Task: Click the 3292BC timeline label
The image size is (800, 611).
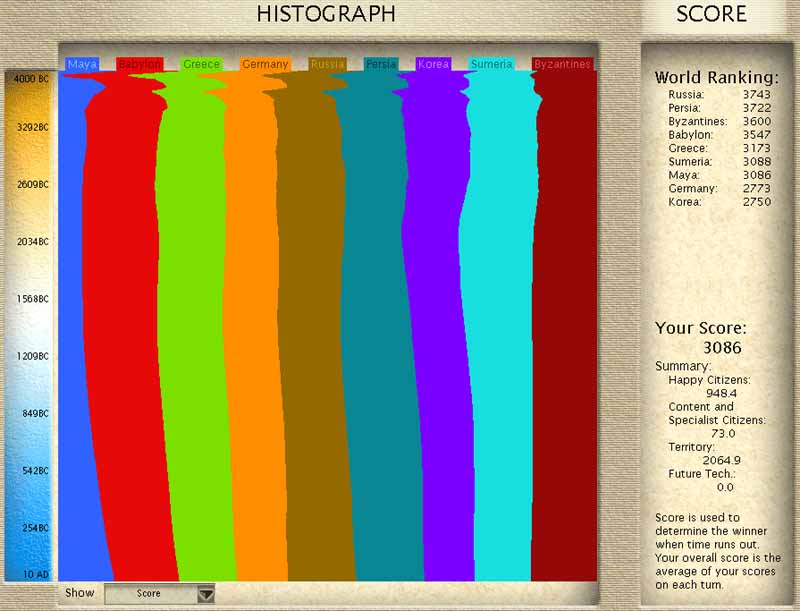Action: (33, 127)
